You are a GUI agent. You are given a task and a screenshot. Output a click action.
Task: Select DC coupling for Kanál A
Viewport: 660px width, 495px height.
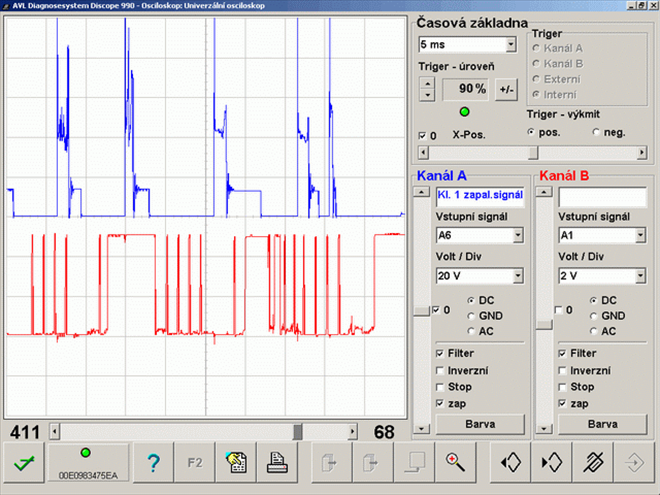471,301
